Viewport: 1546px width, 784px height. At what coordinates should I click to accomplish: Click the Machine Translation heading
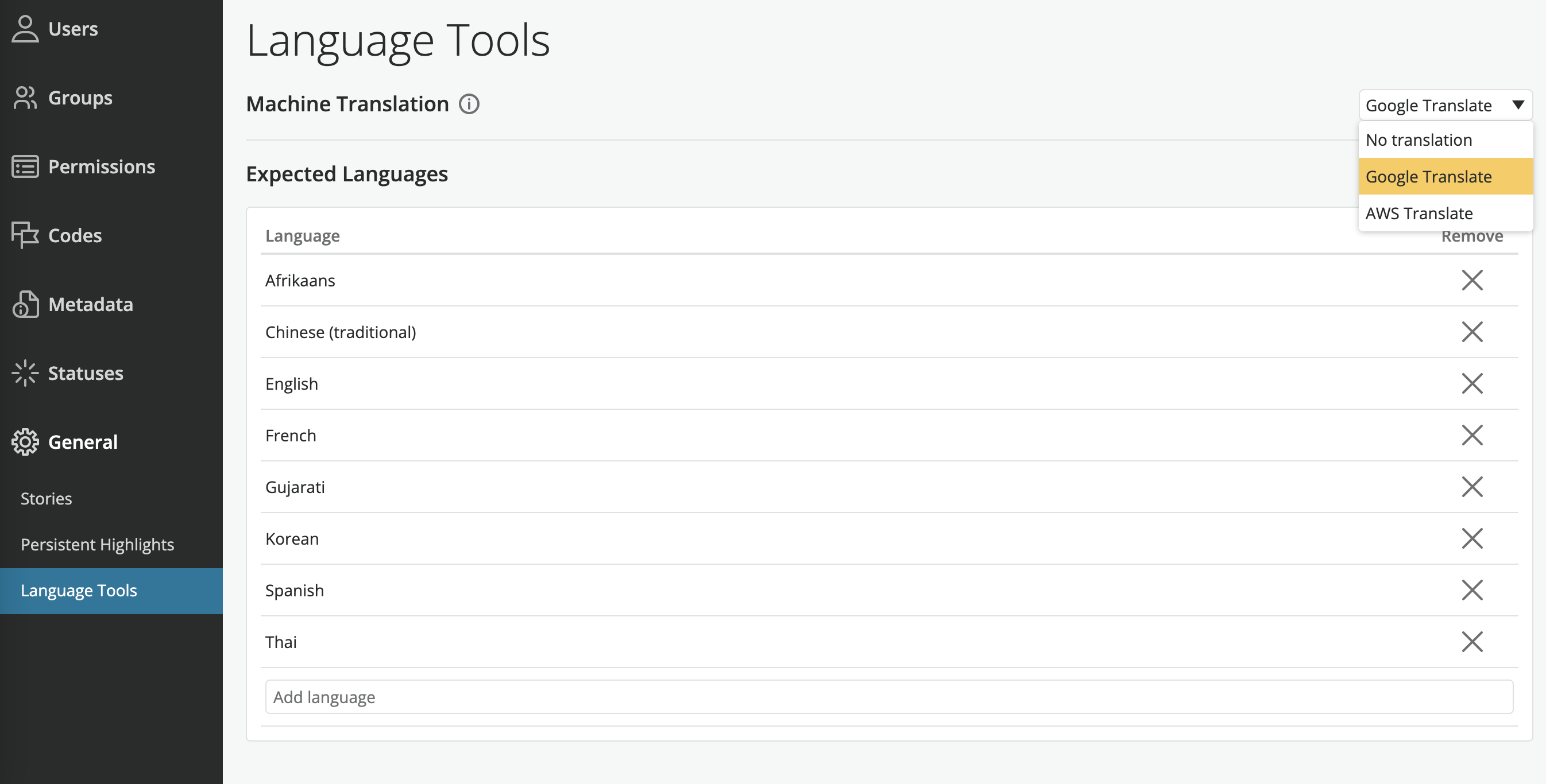point(347,104)
